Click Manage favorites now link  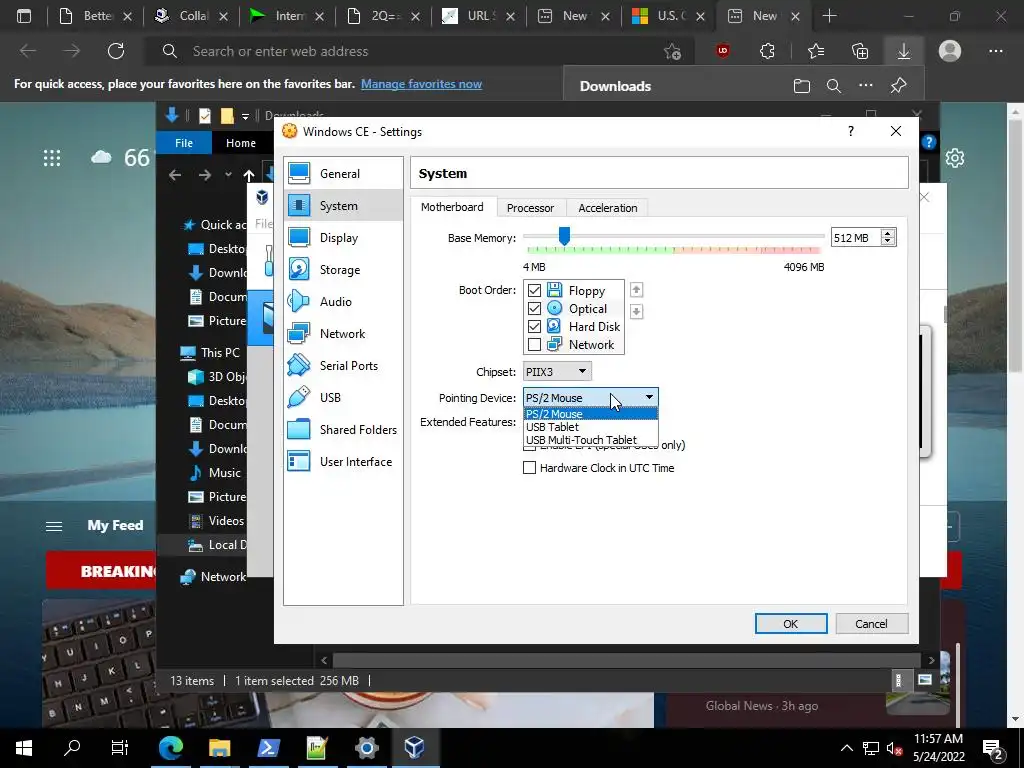[421, 84]
